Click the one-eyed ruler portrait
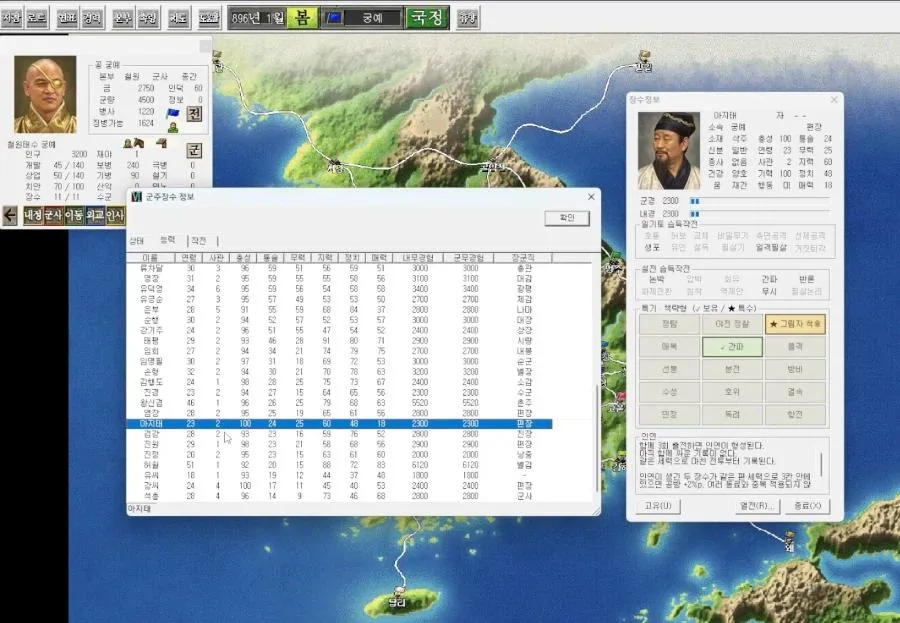This screenshot has height=623, width=900. click(x=45, y=94)
